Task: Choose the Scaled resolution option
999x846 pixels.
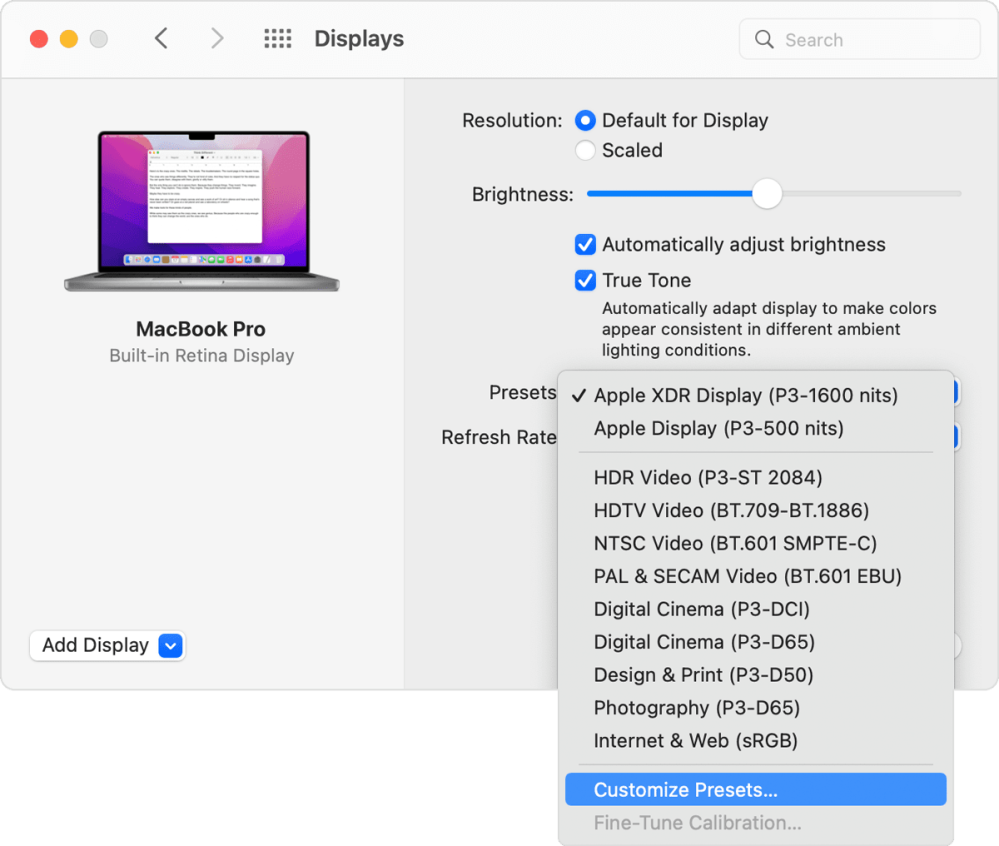Action: 586,151
